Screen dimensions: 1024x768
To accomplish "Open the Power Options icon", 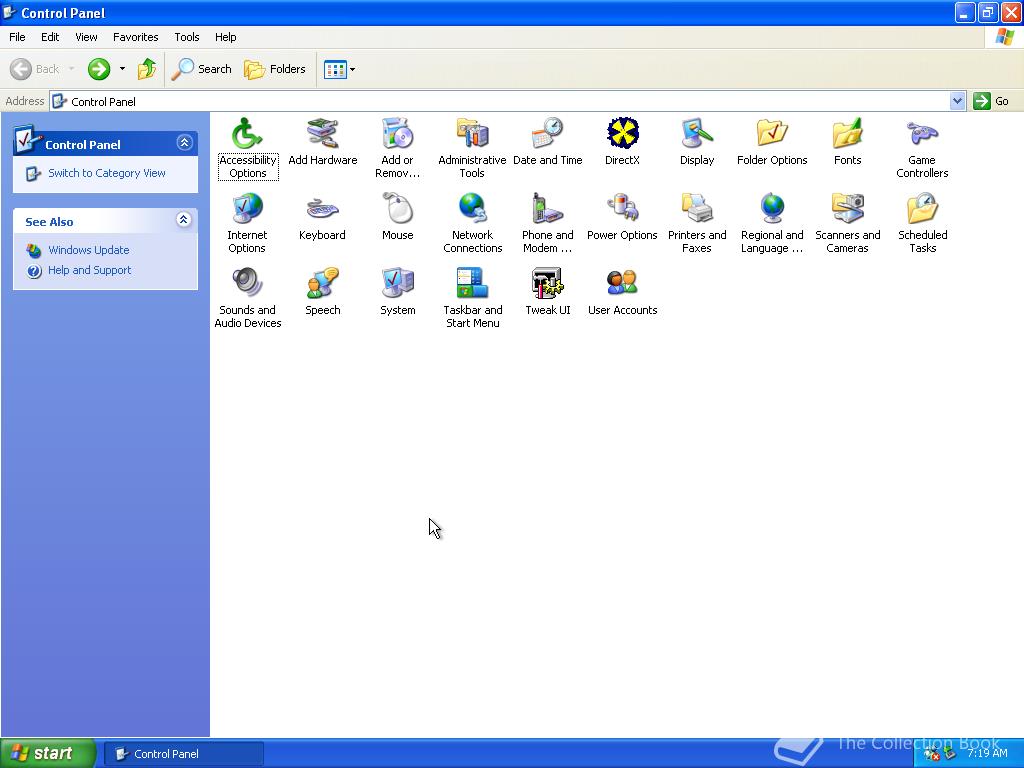I will pyautogui.click(x=622, y=217).
